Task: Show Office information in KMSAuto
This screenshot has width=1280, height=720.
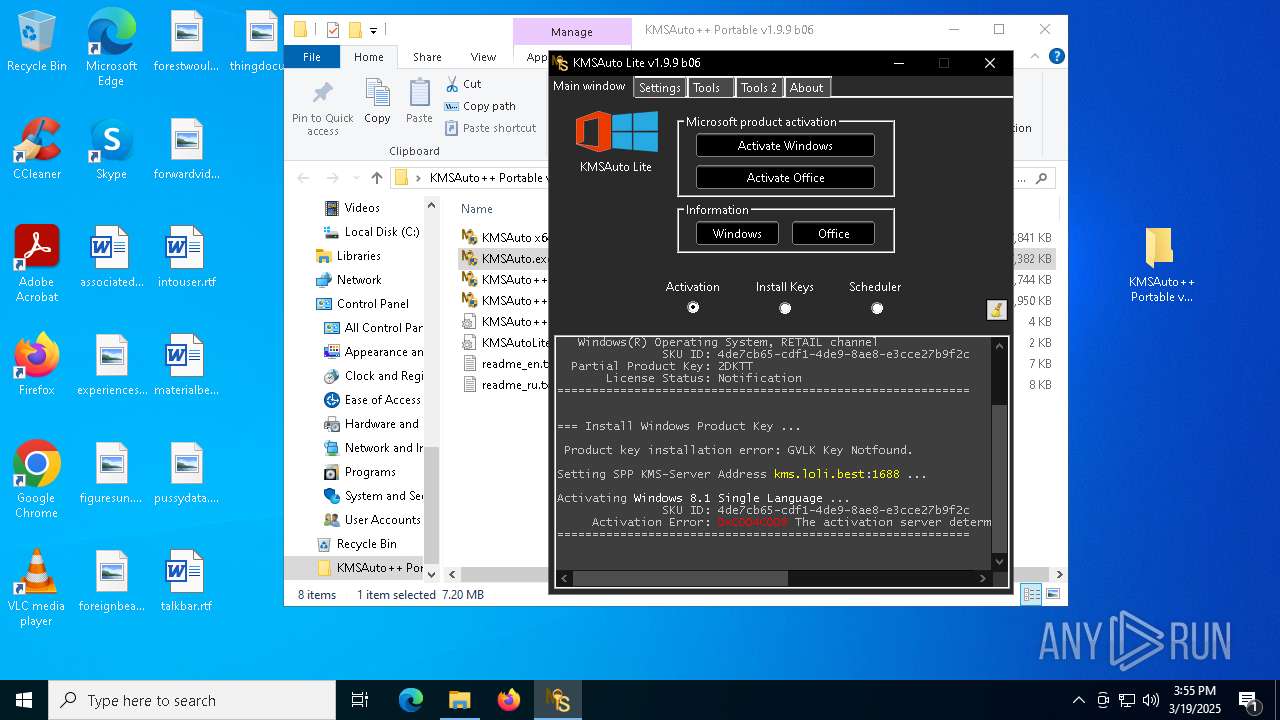Action: coord(833,233)
